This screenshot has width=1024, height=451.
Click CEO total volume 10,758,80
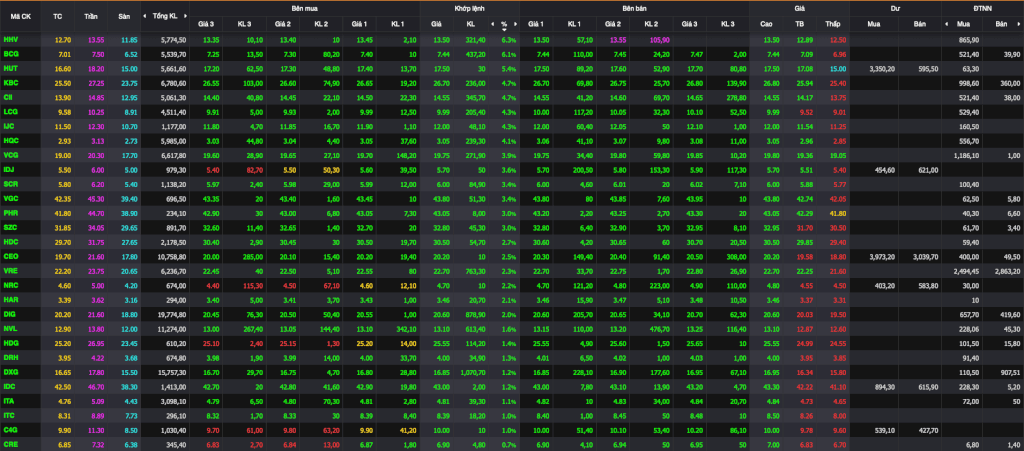tap(172, 257)
